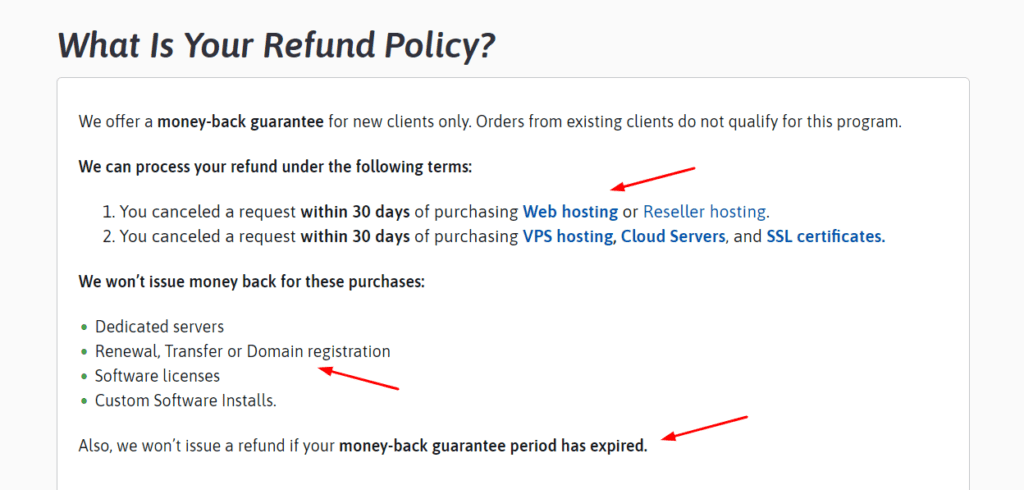1024x490 pixels.
Task: Click the green bullet before Renewal, Transfer
Action: pos(84,351)
